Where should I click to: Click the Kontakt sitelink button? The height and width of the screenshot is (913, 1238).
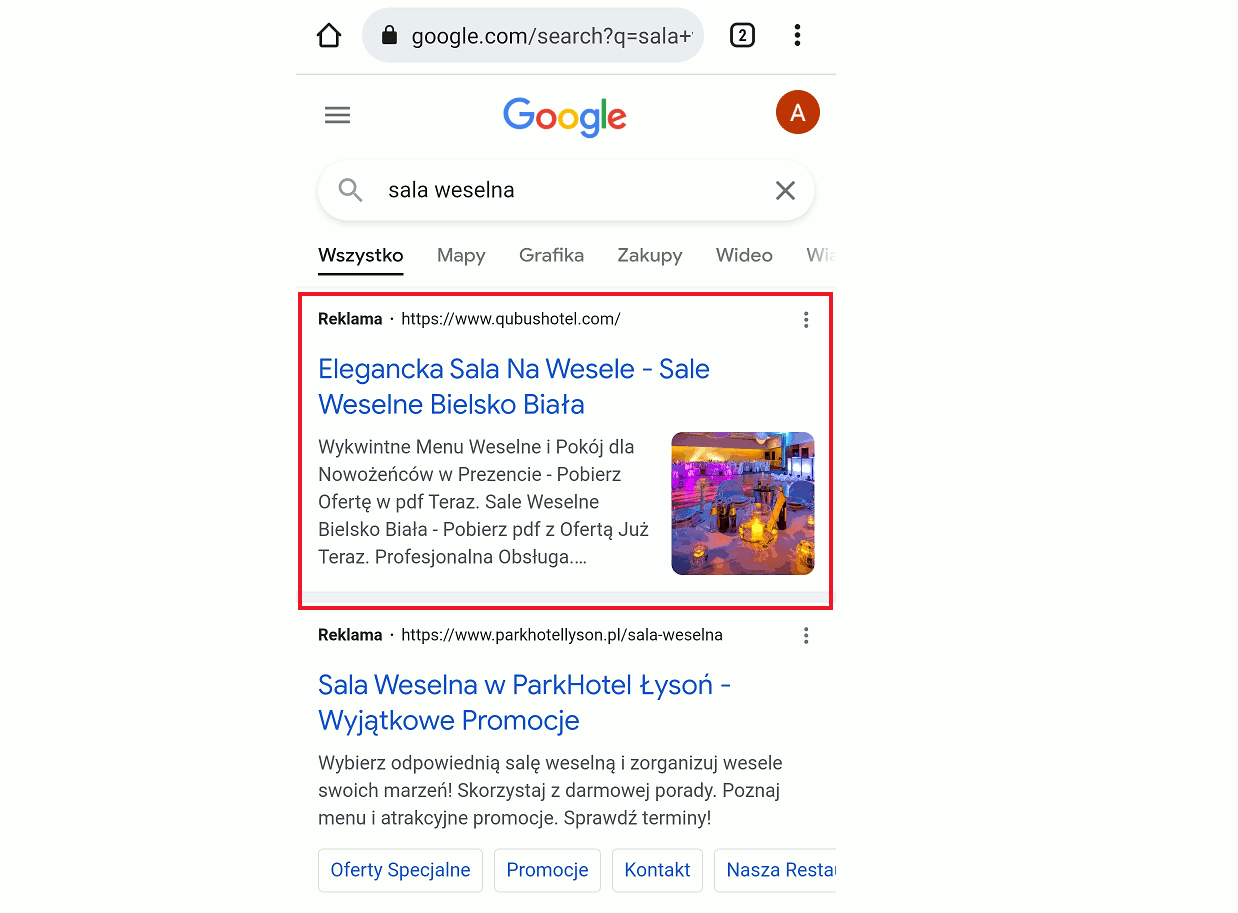657,870
